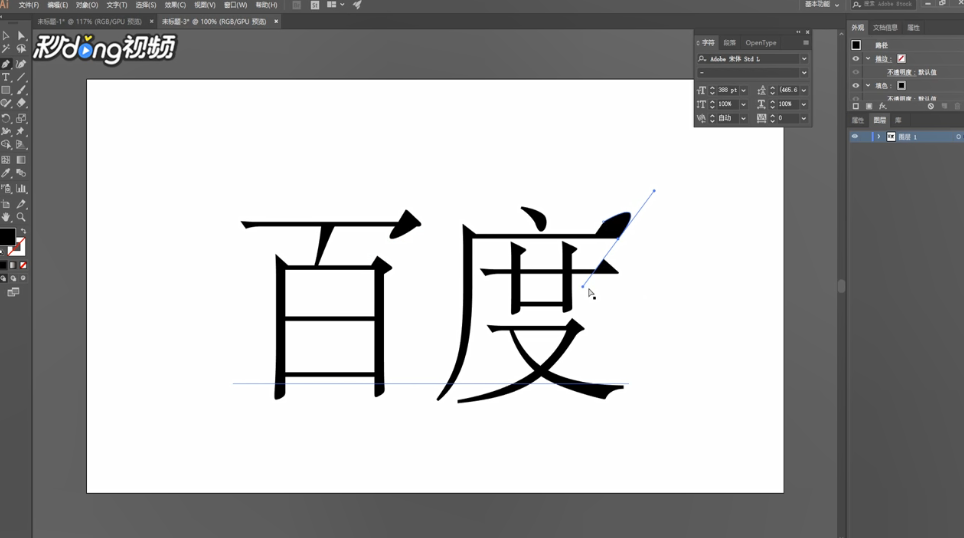Select the Rectangle tool
Screen dimensions: 964x538
[x=6, y=90]
